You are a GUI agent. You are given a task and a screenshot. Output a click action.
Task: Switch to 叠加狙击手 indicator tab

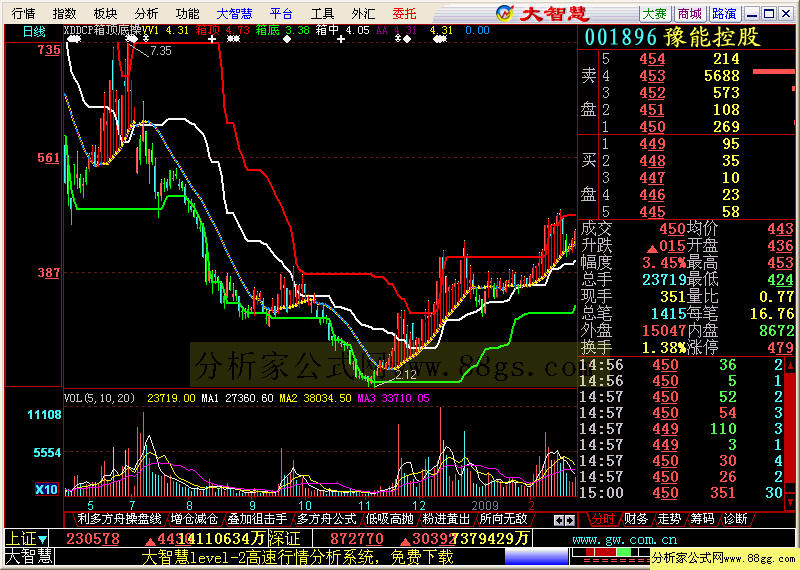click(x=257, y=519)
